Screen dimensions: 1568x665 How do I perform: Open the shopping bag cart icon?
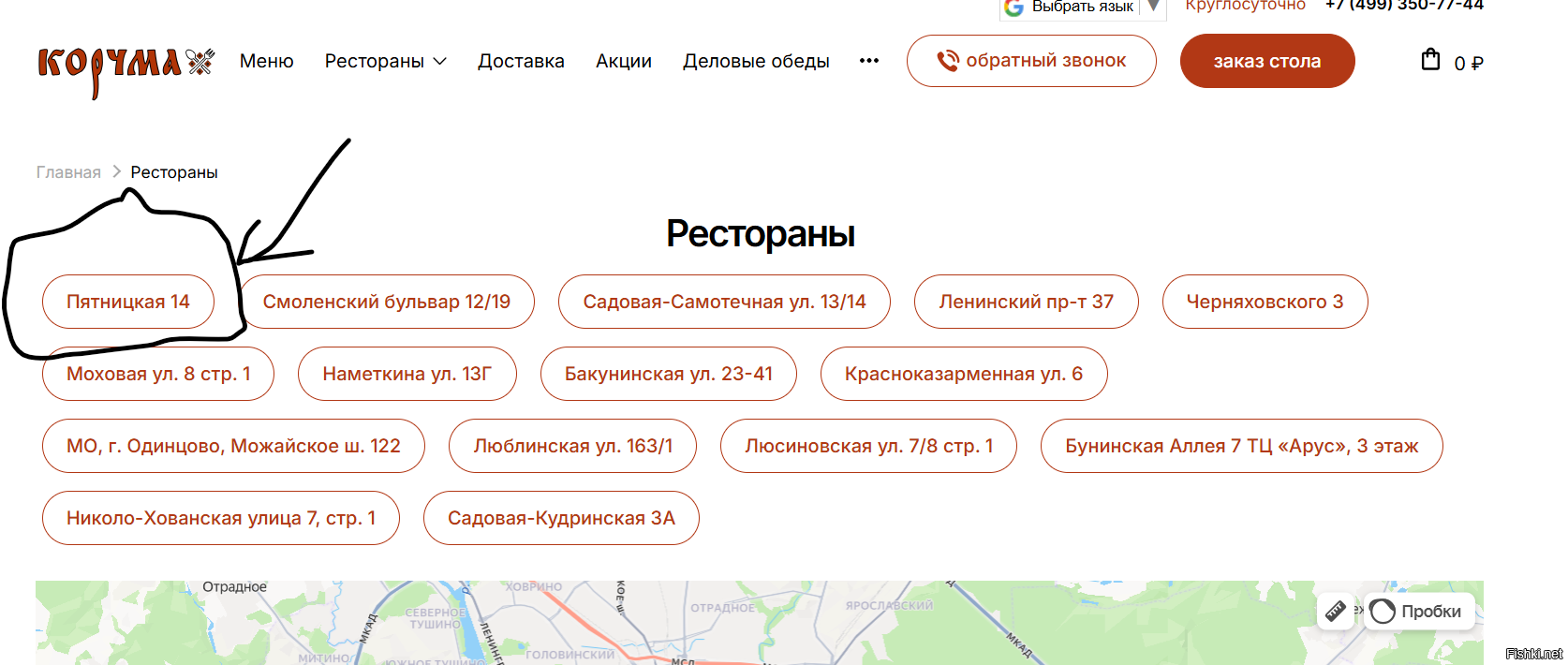(x=1430, y=60)
